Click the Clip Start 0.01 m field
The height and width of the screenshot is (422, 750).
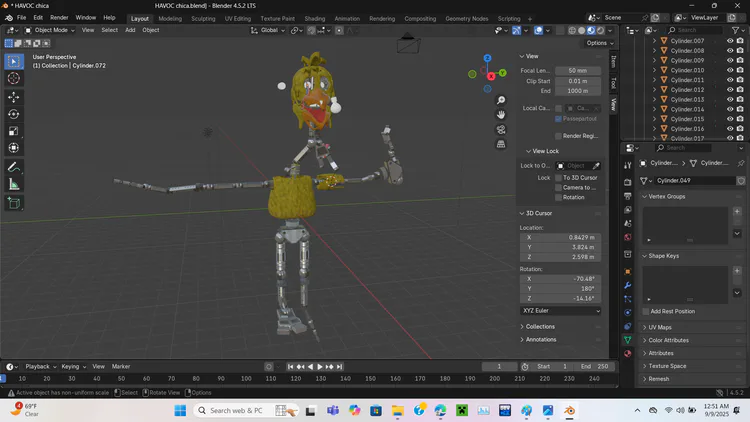[x=578, y=81]
